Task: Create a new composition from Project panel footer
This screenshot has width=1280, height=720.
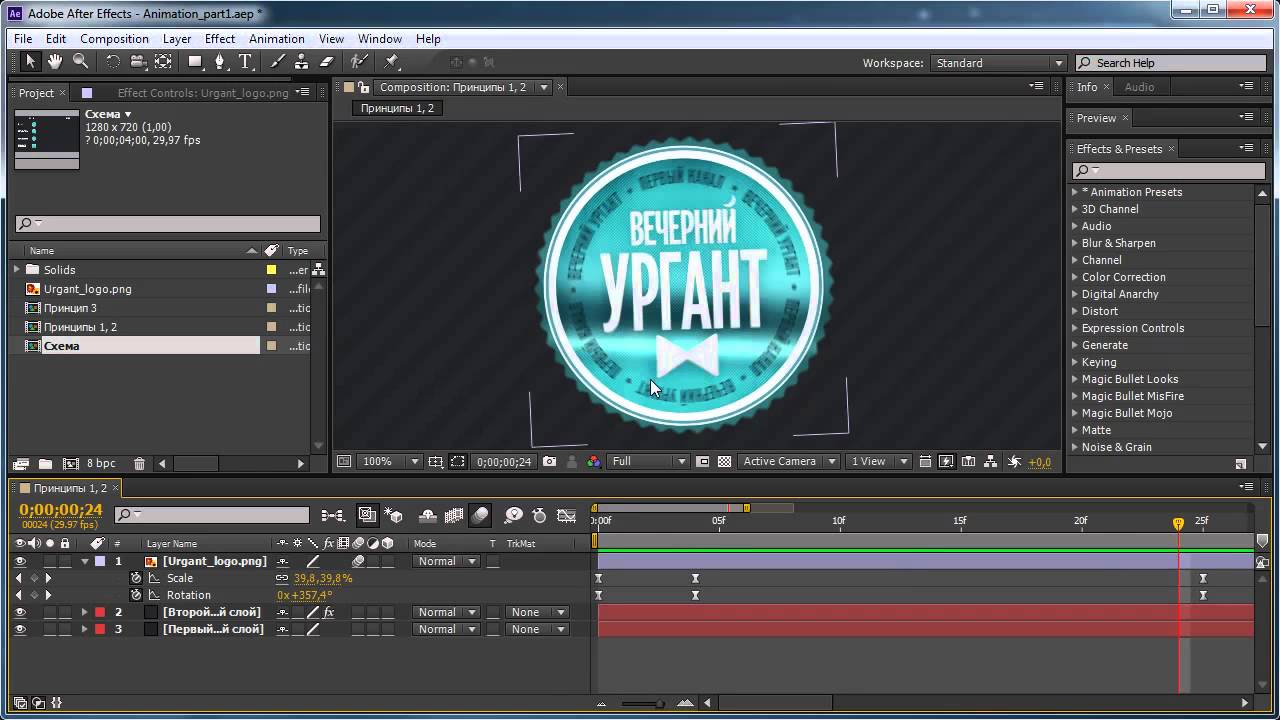Action: point(71,464)
